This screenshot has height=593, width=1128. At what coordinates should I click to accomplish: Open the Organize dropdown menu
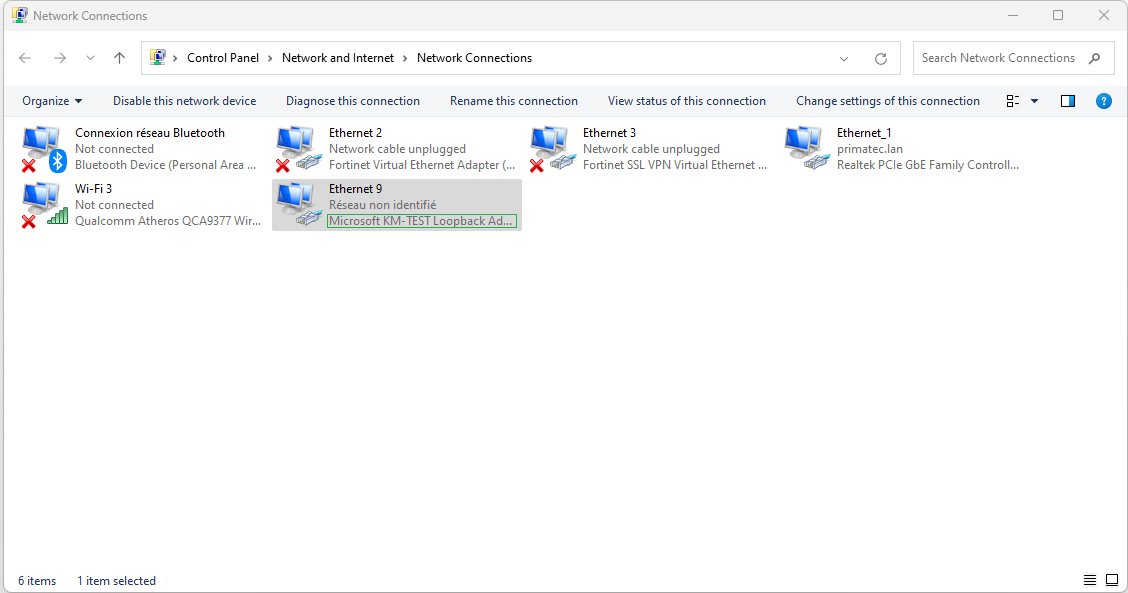click(52, 101)
